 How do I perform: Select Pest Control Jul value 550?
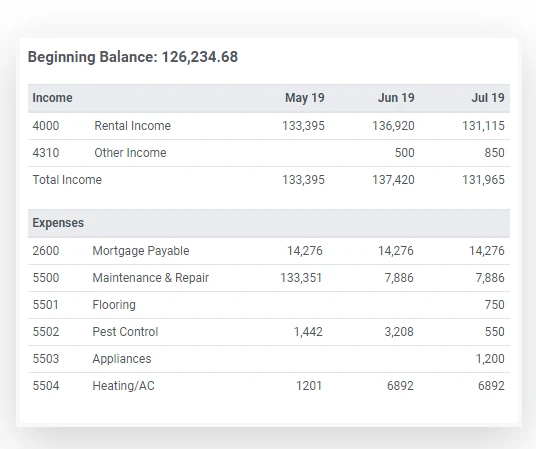tap(495, 332)
